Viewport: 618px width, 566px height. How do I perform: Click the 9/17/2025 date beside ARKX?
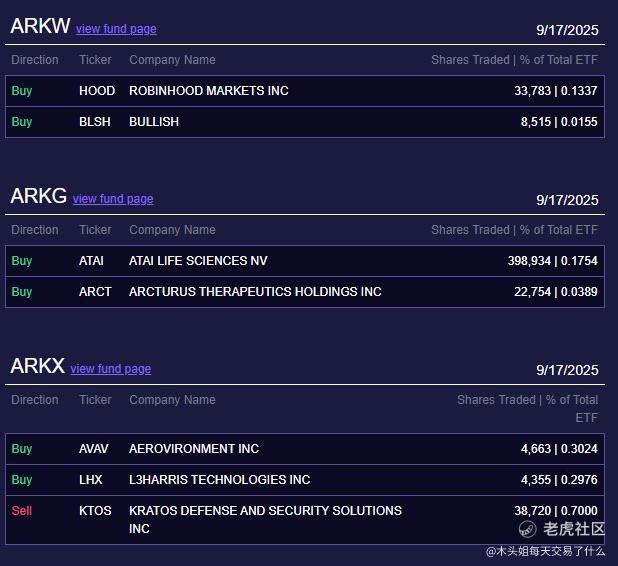pos(567,370)
